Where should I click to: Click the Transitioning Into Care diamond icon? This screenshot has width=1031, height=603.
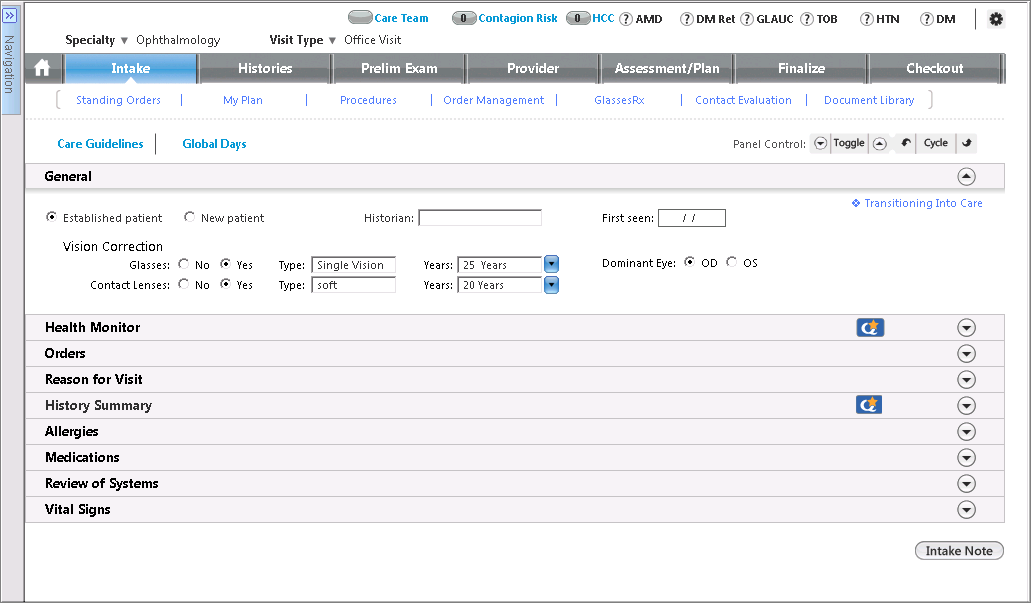pyautogui.click(x=855, y=203)
